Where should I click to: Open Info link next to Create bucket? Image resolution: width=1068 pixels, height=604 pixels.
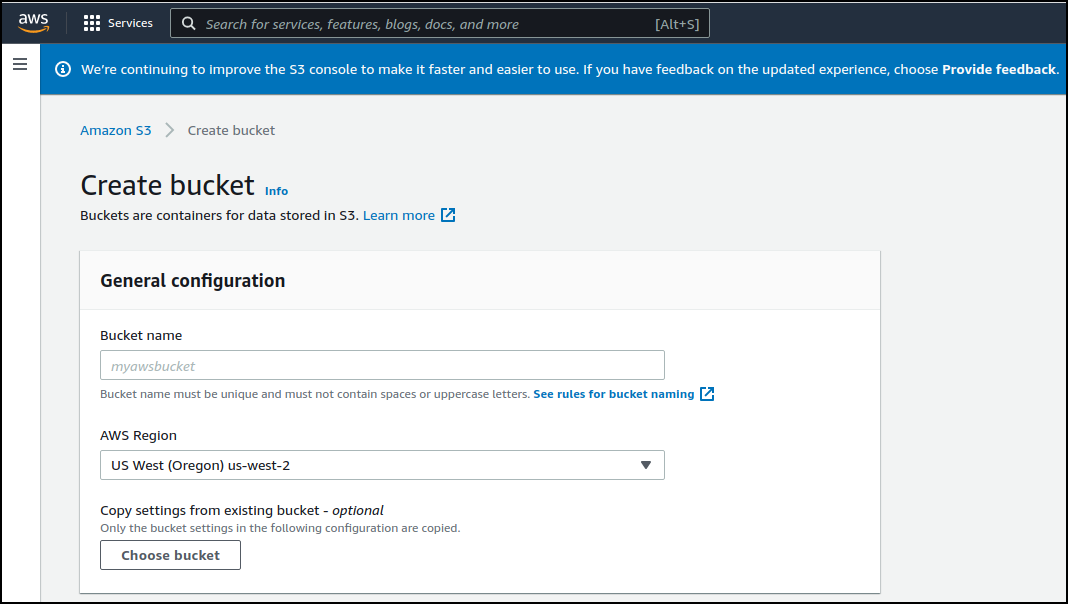pyautogui.click(x=277, y=191)
